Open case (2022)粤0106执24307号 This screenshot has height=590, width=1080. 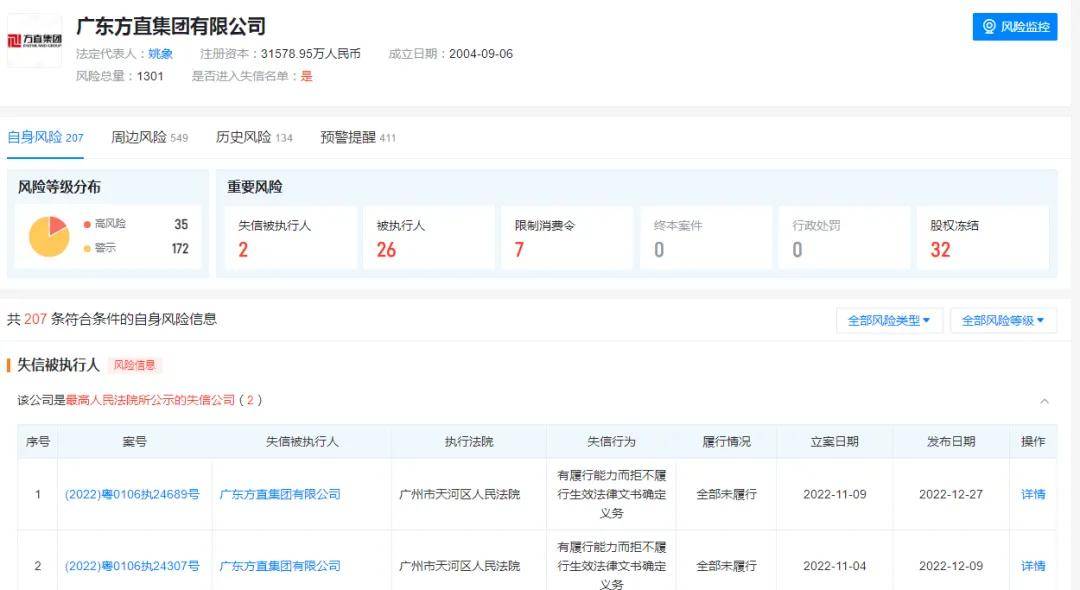coord(132,566)
